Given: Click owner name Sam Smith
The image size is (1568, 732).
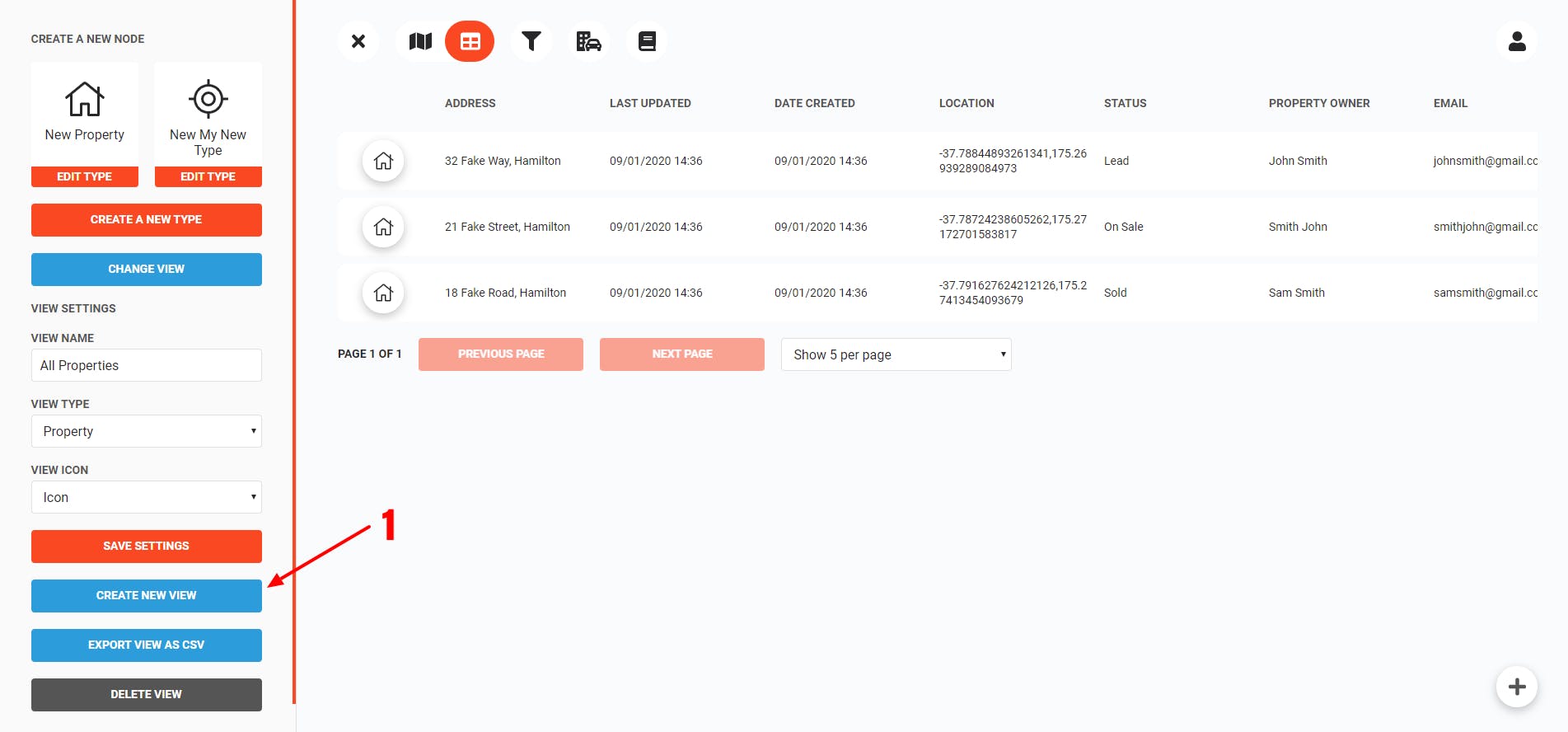Looking at the screenshot, I should pos(1297,293).
